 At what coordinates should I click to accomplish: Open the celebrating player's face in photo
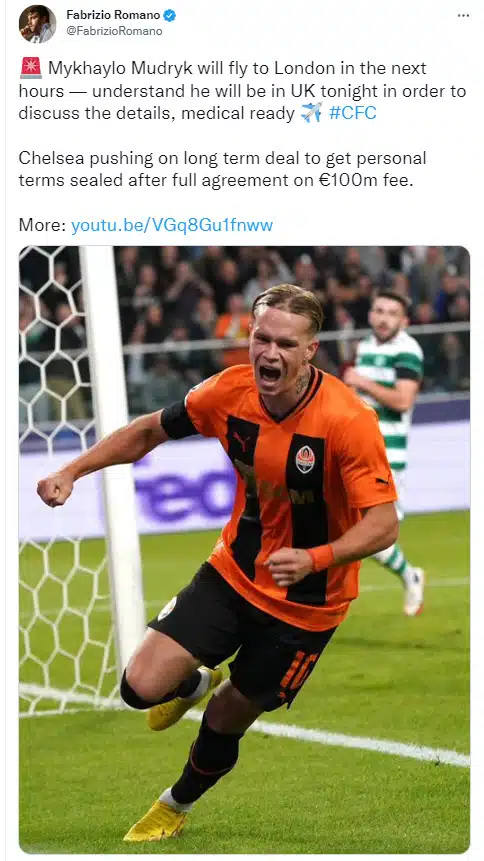click(280, 357)
